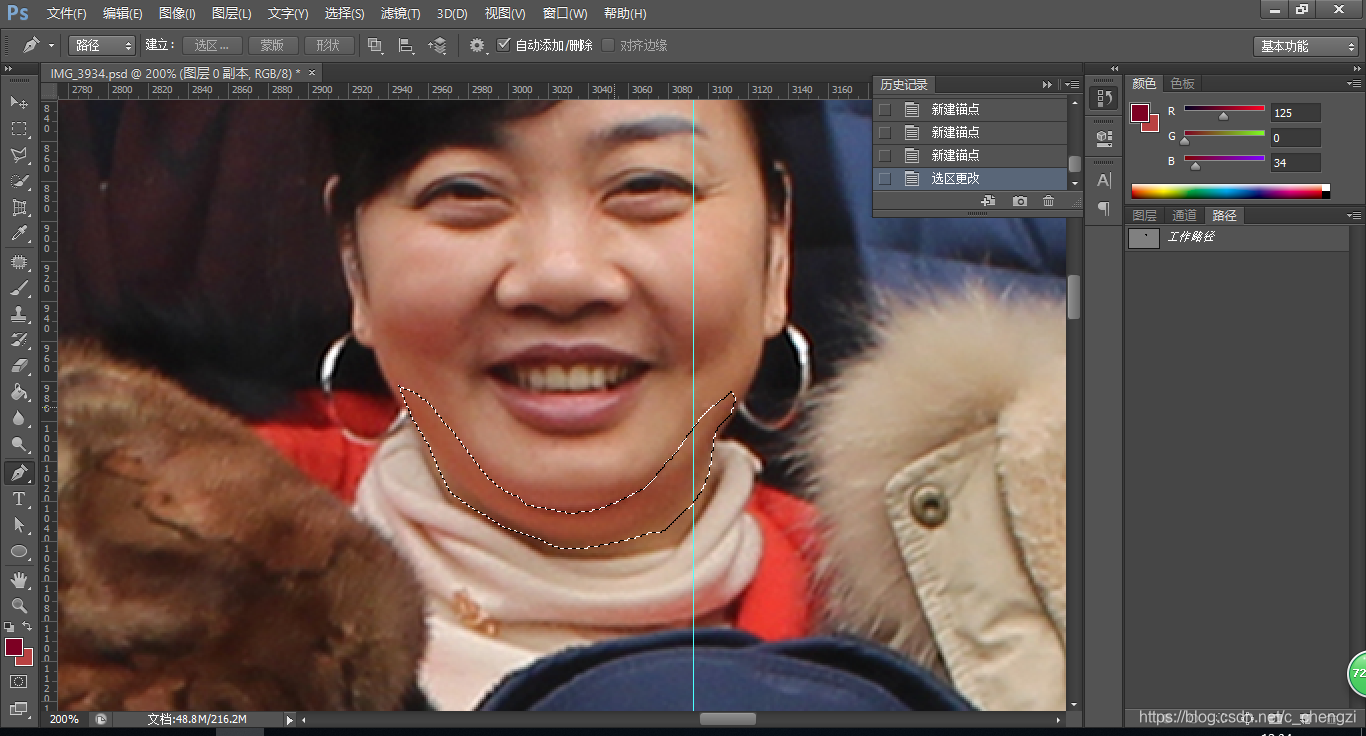Open the 基本功能 workspace dropdown
Screen dimensions: 1366x736
tap(1305, 46)
